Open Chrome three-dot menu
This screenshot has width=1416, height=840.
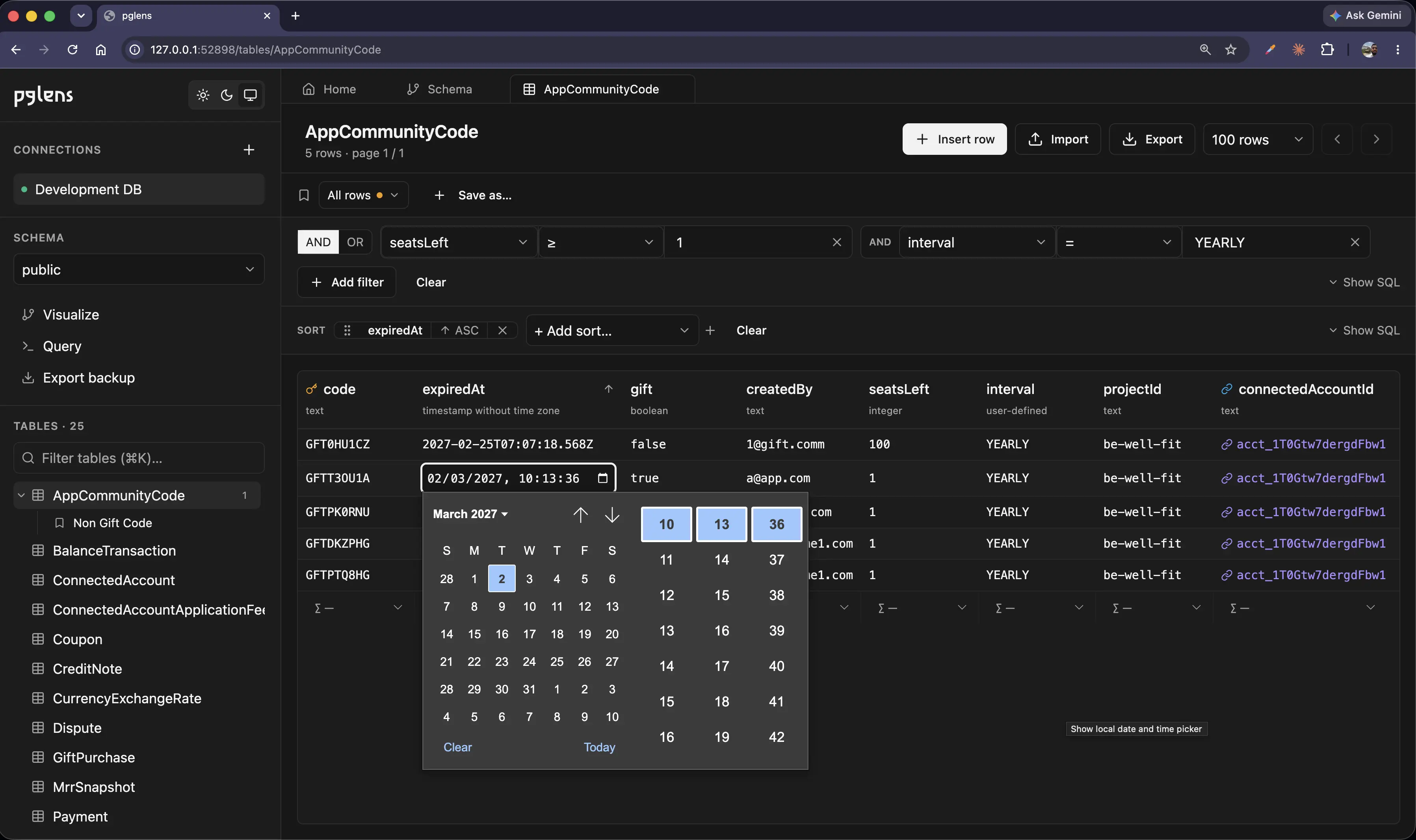[1397, 50]
